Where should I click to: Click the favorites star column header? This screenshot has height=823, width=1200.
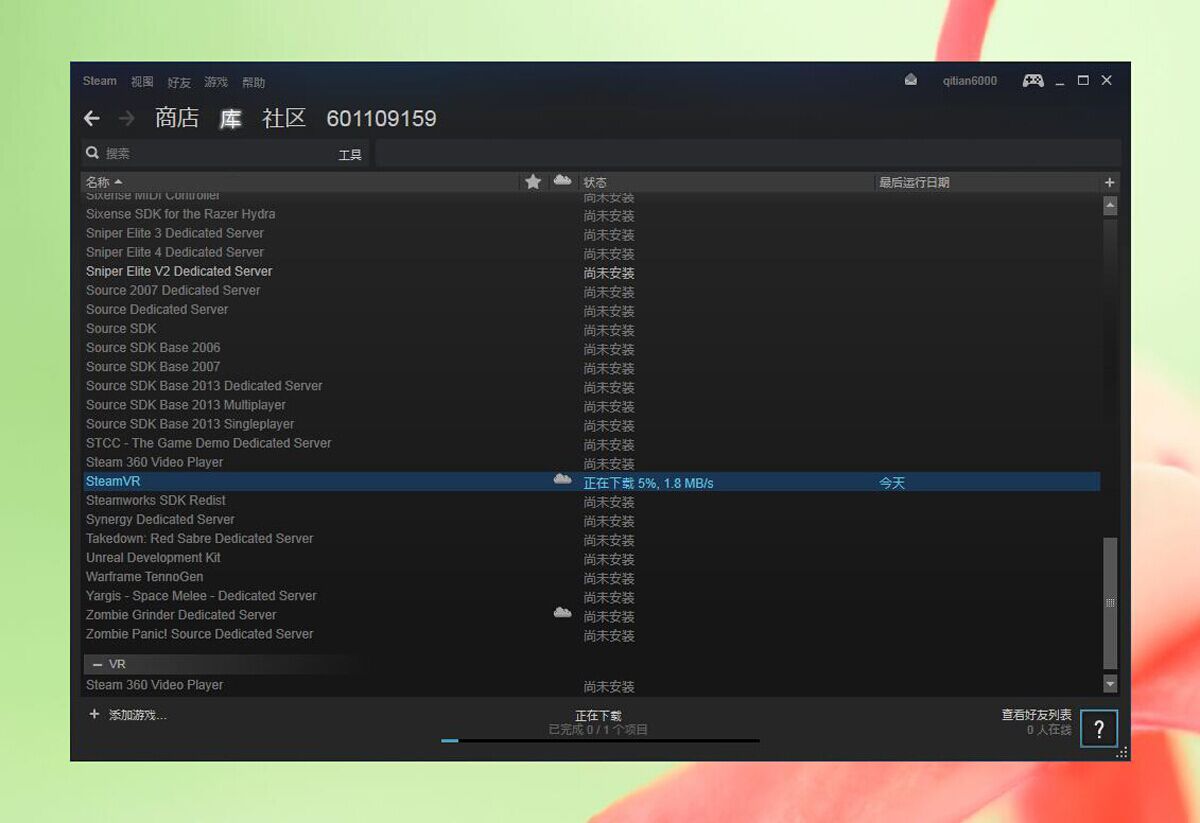pos(533,182)
